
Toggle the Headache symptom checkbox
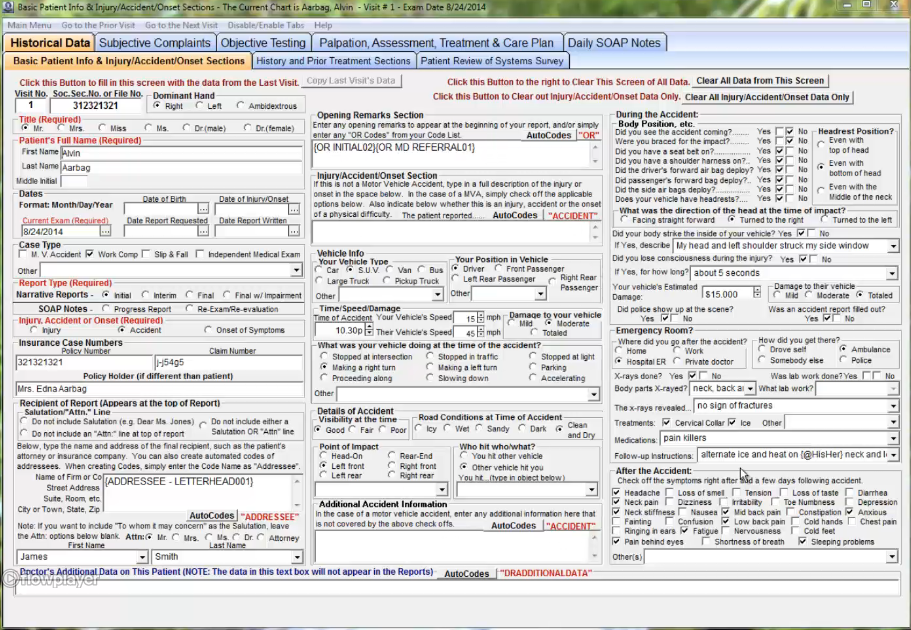tap(616, 492)
